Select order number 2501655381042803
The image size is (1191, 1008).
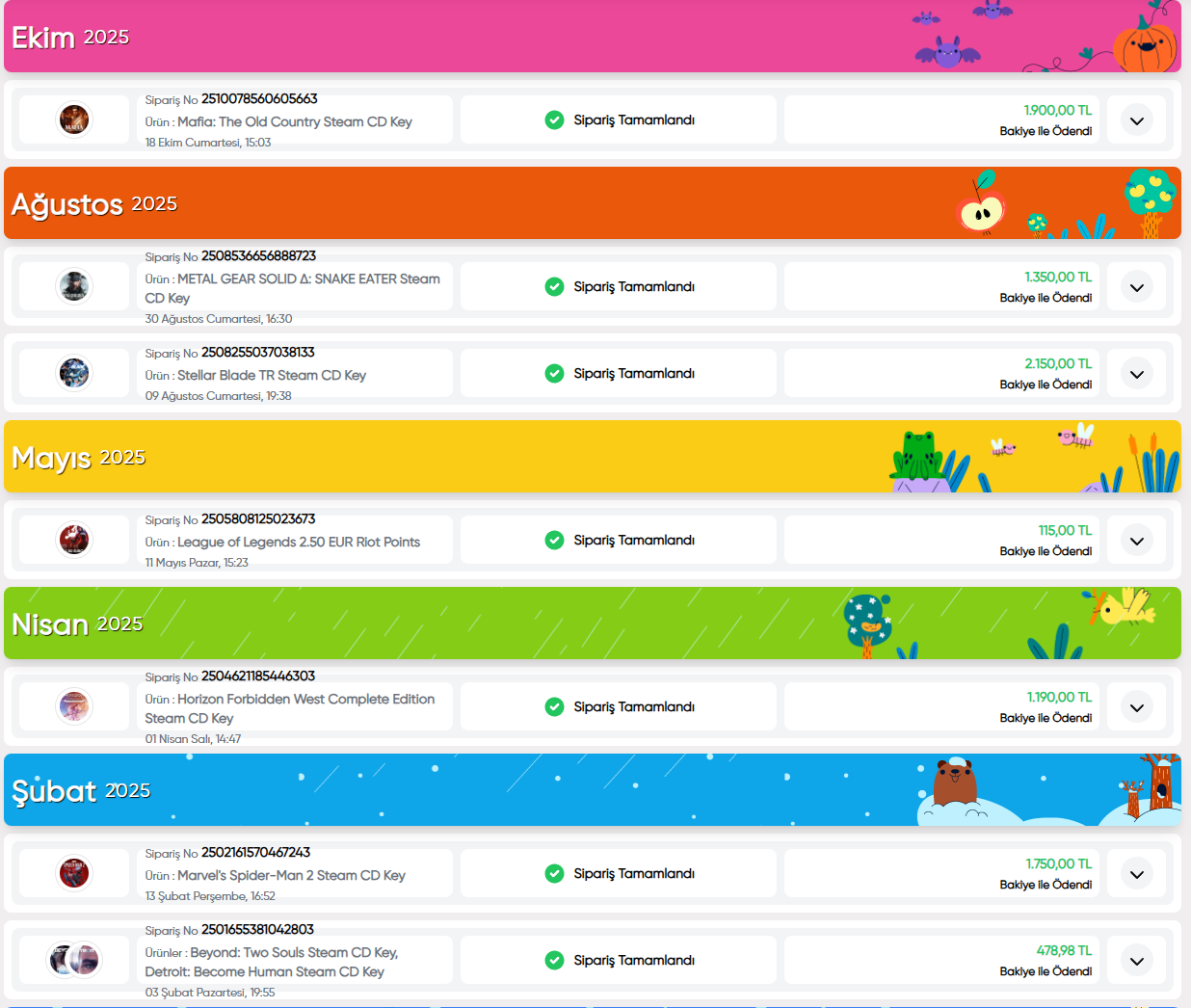point(257,930)
